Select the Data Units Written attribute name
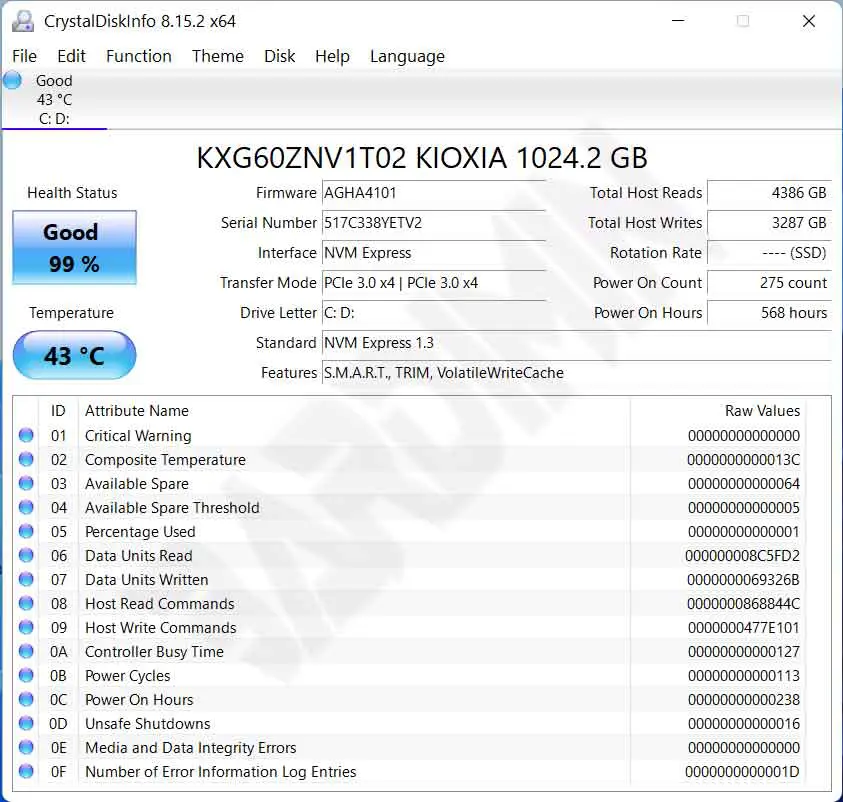This screenshot has height=802, width=843. [x=147, y=579]
